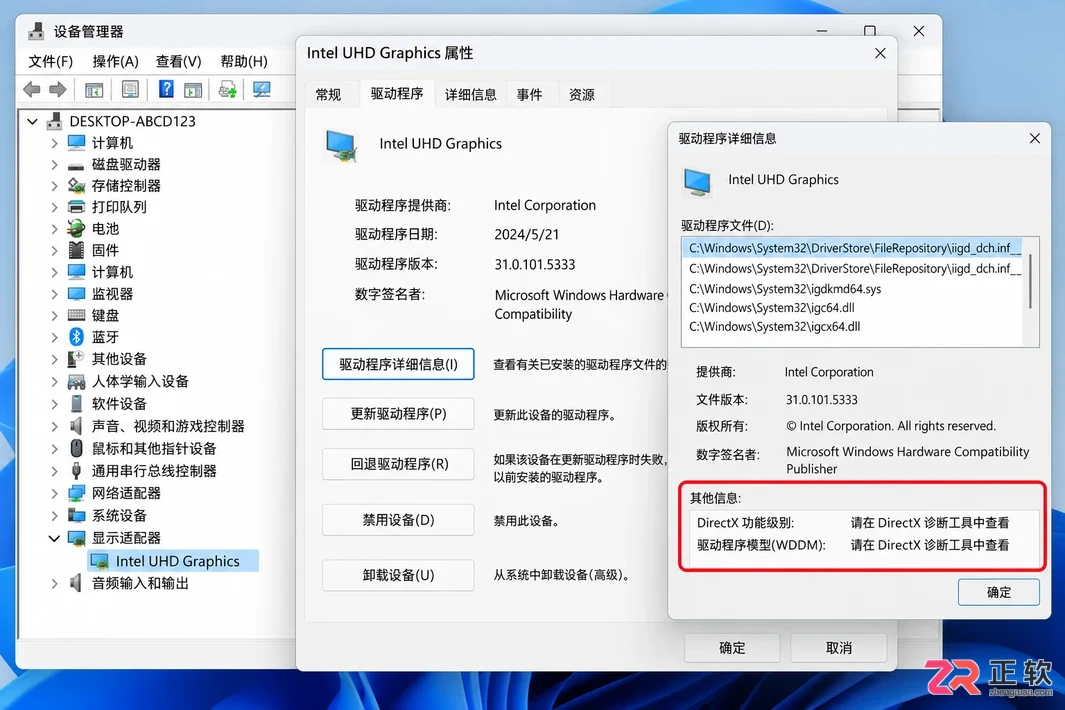
Task: Click the driver files list scrollbar
Action: 1031,281
